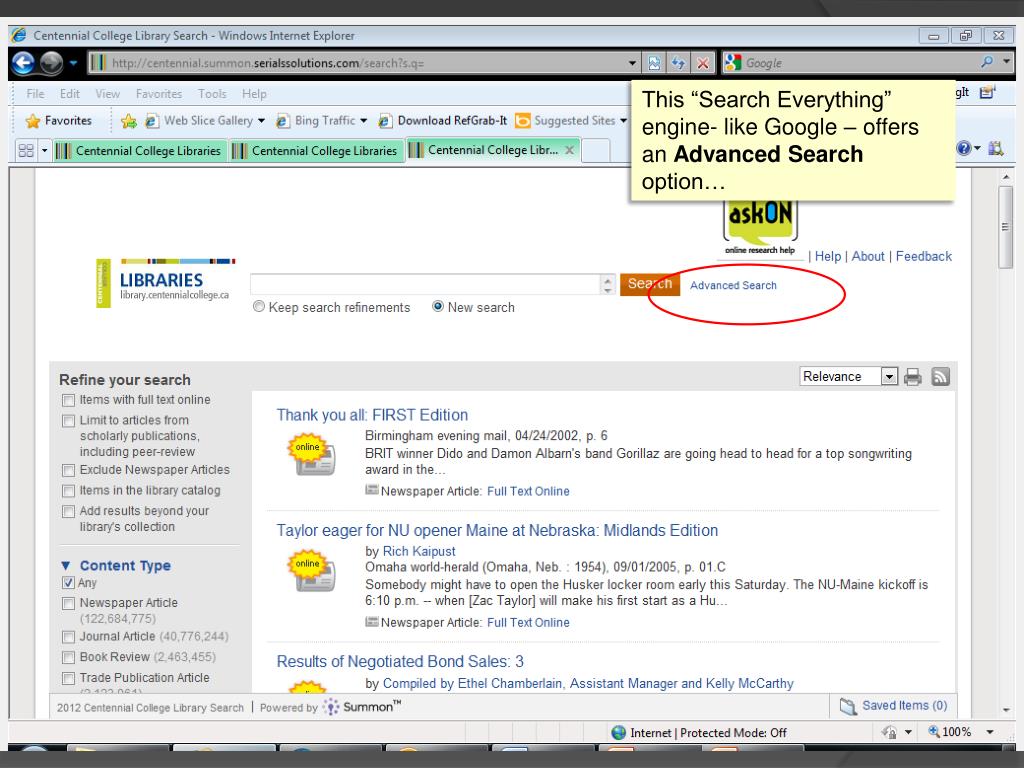Open a new blank tab
The image size is (1024, 768).
pos(595,151)
